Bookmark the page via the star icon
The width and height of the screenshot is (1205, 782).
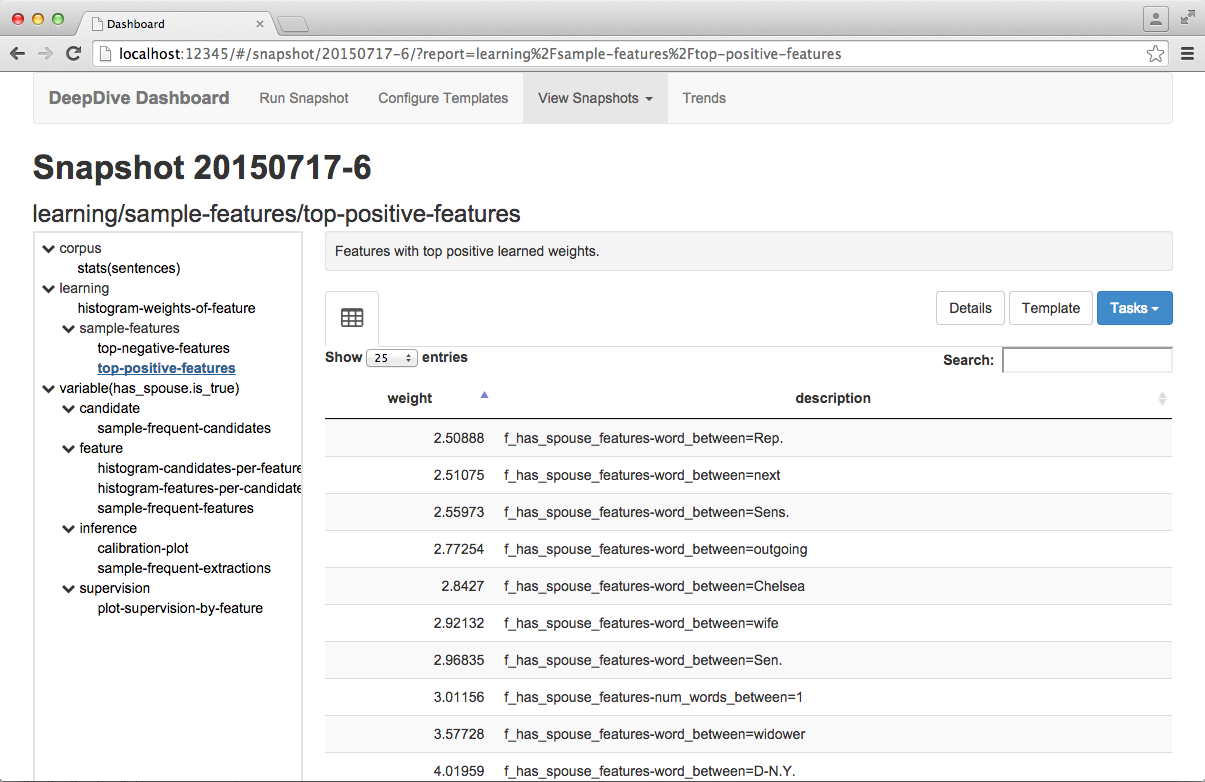[x=1155, y=53]
